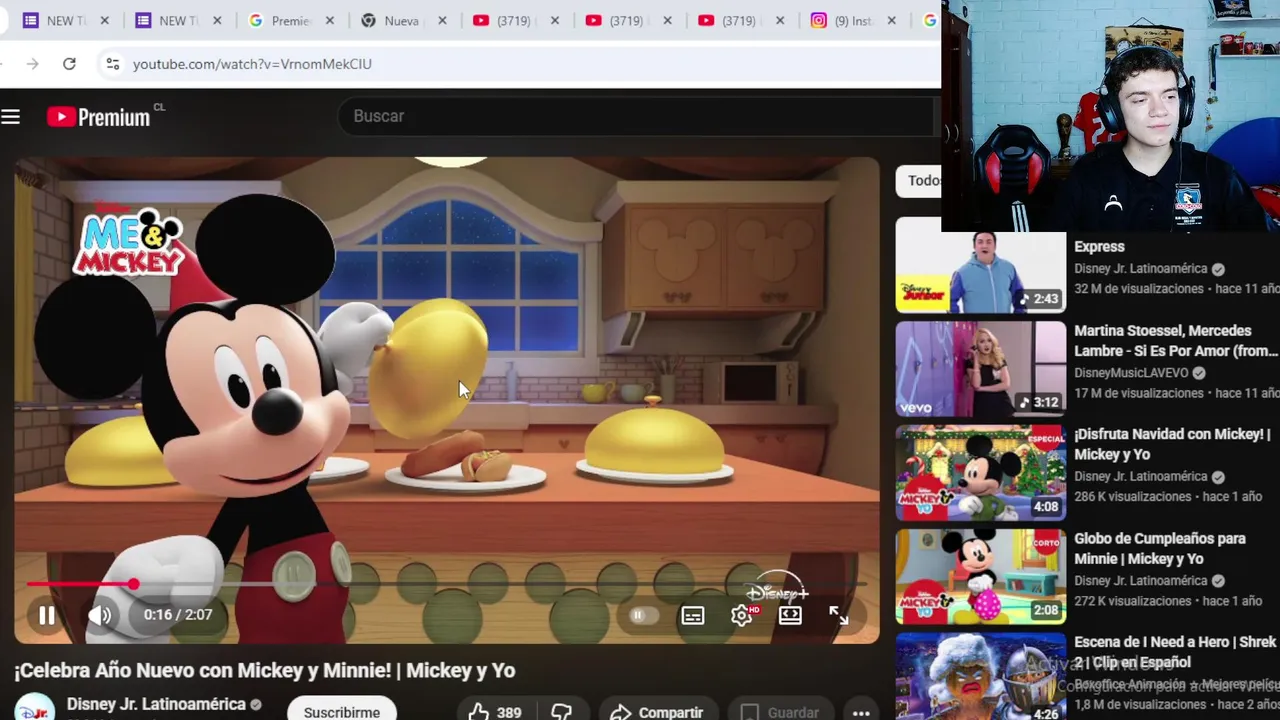
Task: Go forward in browser history
Action: coord(33,64)
